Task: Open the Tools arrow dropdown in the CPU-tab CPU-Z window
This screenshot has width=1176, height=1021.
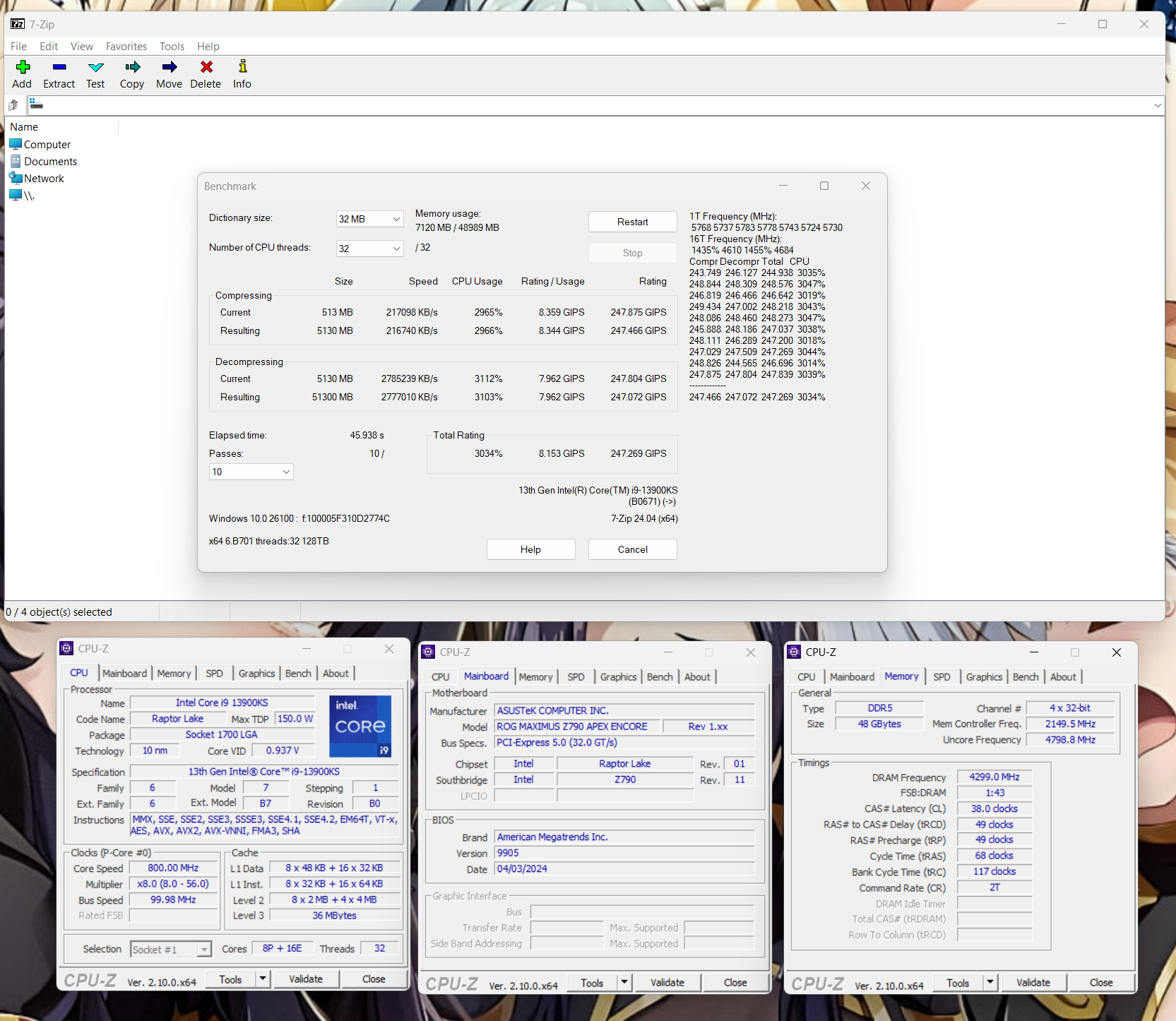Action: click(x=263, y=979)
